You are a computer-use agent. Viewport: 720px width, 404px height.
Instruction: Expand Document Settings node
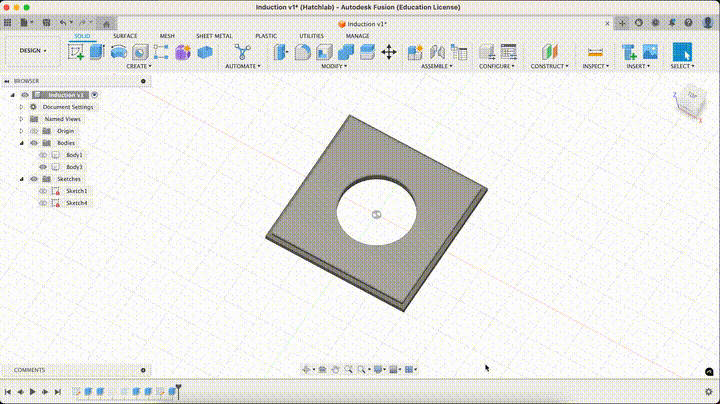21,107
